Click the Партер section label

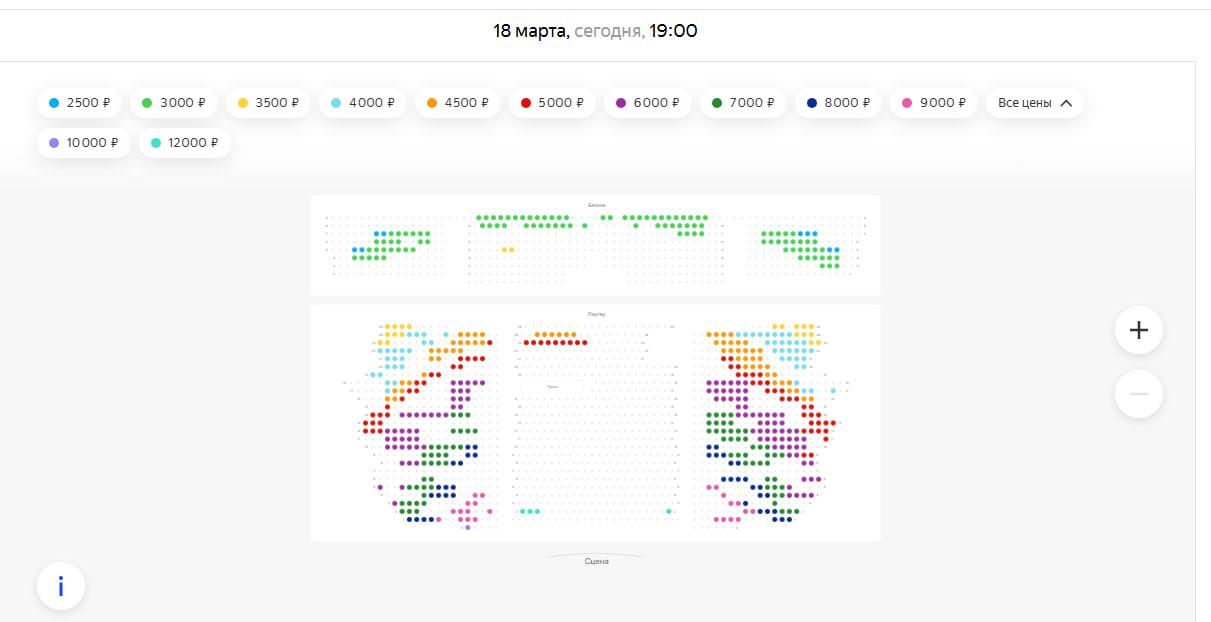click(597, 314)
